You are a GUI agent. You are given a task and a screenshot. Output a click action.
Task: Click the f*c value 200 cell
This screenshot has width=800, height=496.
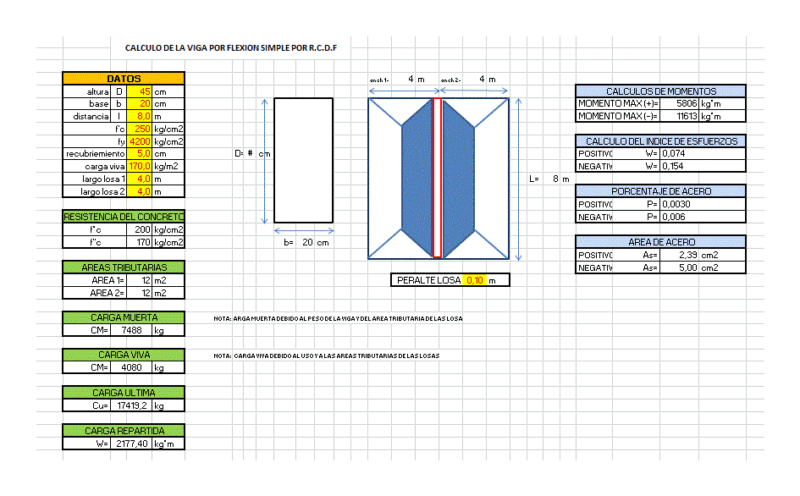(x=139, y=230)
